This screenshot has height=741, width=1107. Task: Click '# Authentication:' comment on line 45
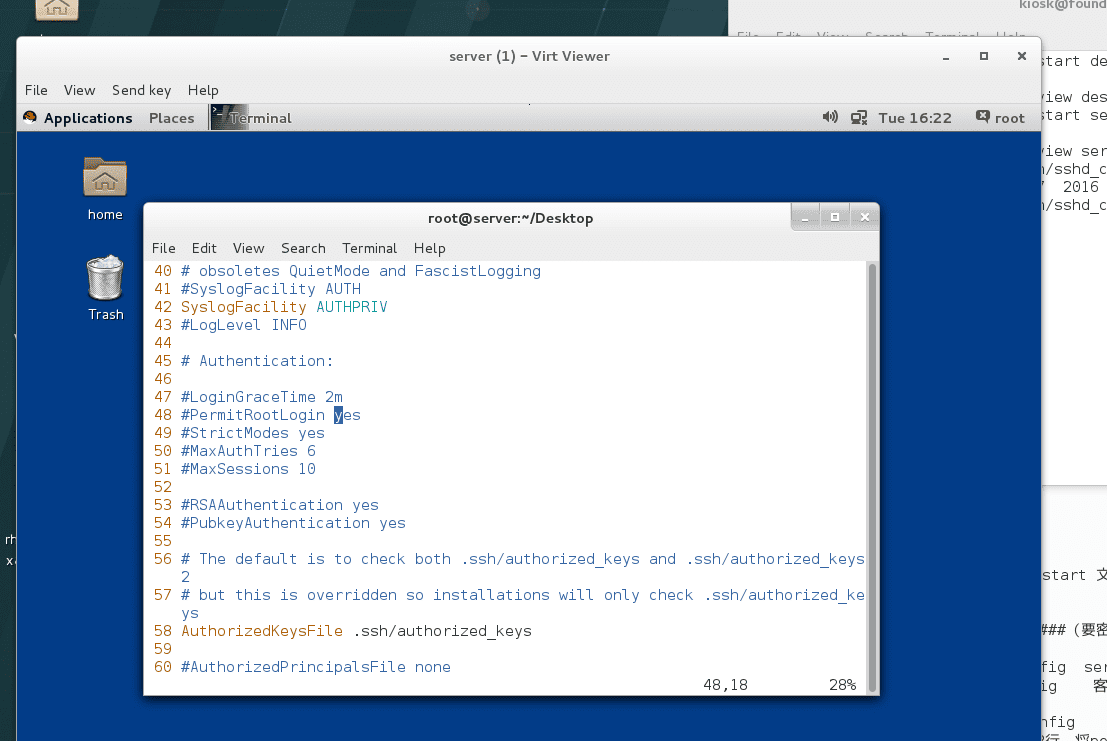[x=257, y=361]
